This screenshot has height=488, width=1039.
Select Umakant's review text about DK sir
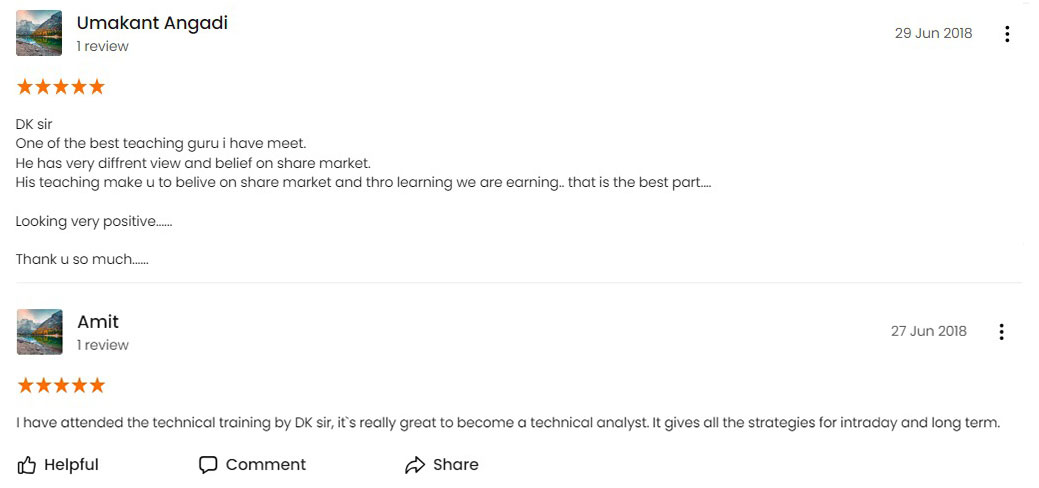pyautogui.click(x=363, y=192)
